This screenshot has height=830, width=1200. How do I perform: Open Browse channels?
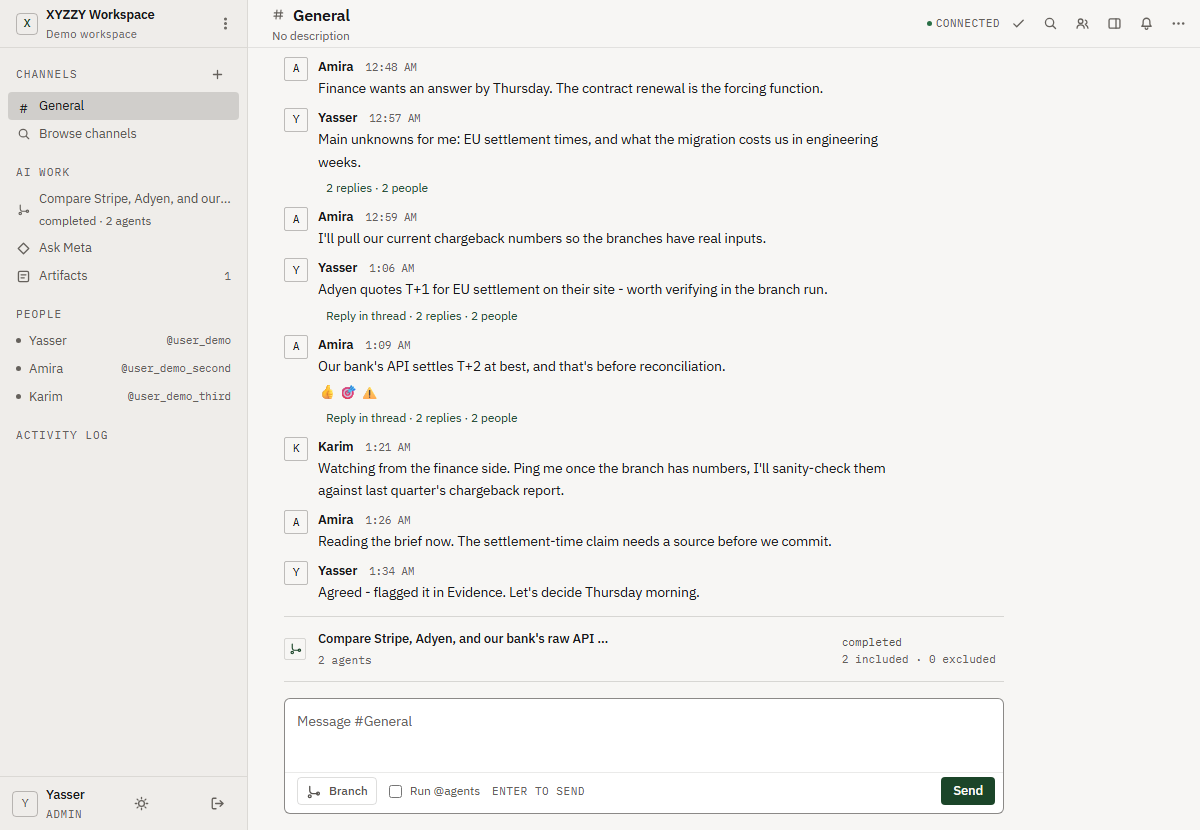click(x=123, y=134)
